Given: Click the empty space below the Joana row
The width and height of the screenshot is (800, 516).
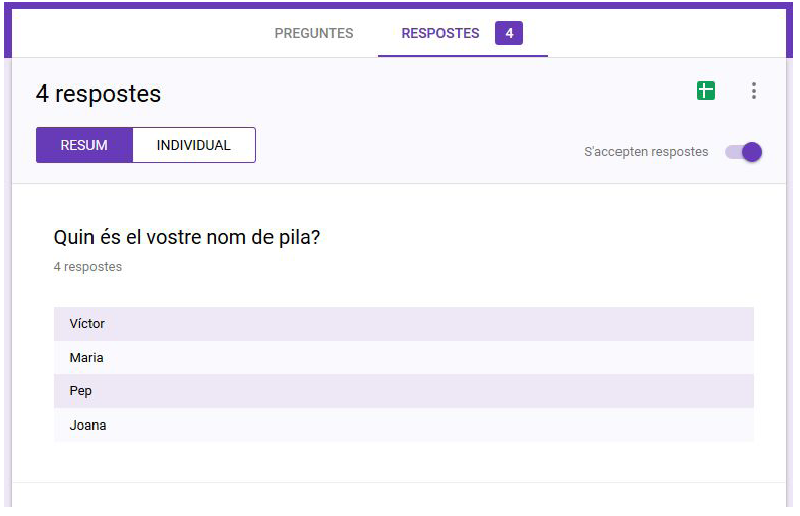Looking at the screenshot, I should click(x=400, y=461).
